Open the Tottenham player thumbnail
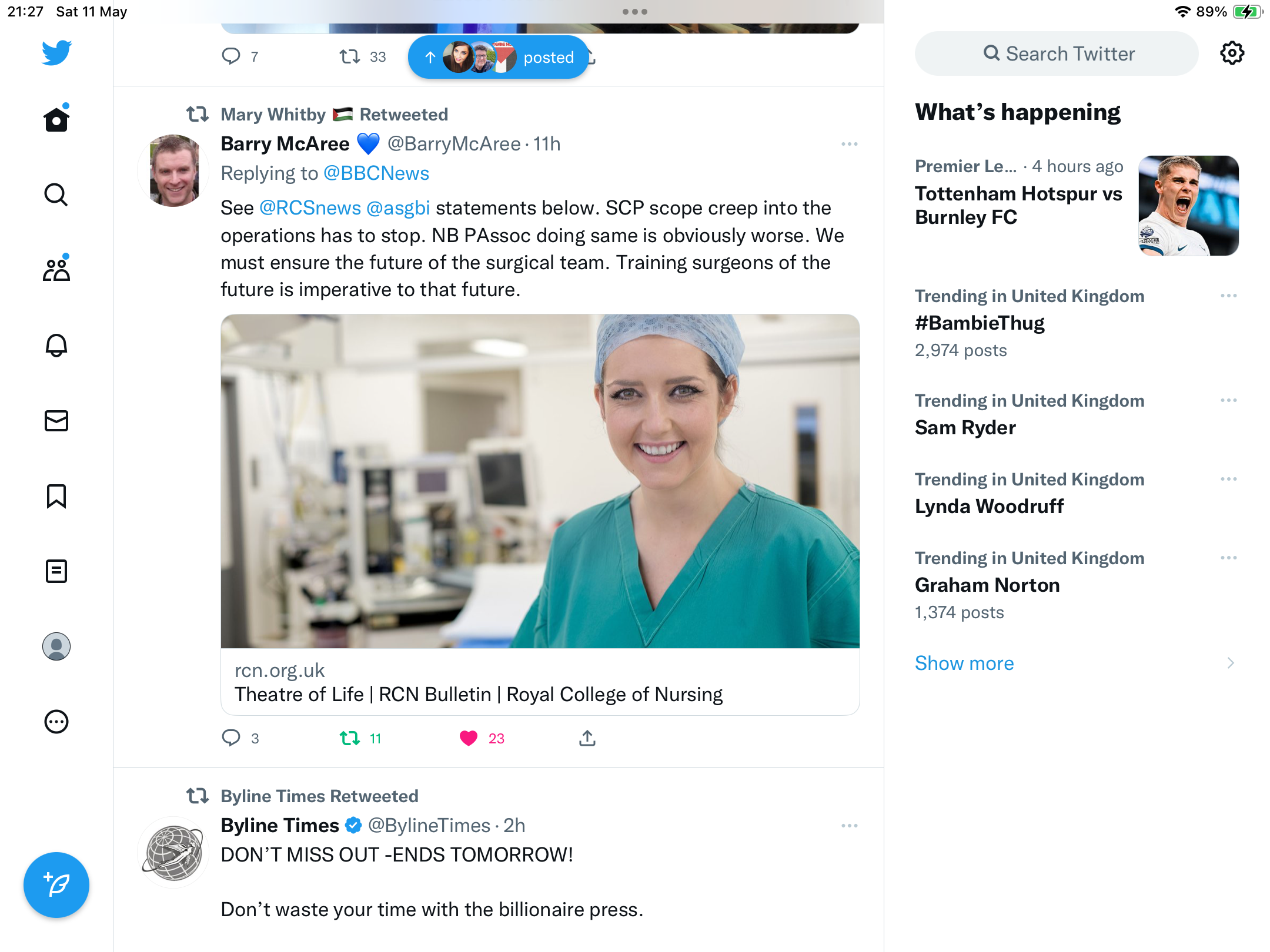This screenshot has height=952, width=1270. 1189,206
